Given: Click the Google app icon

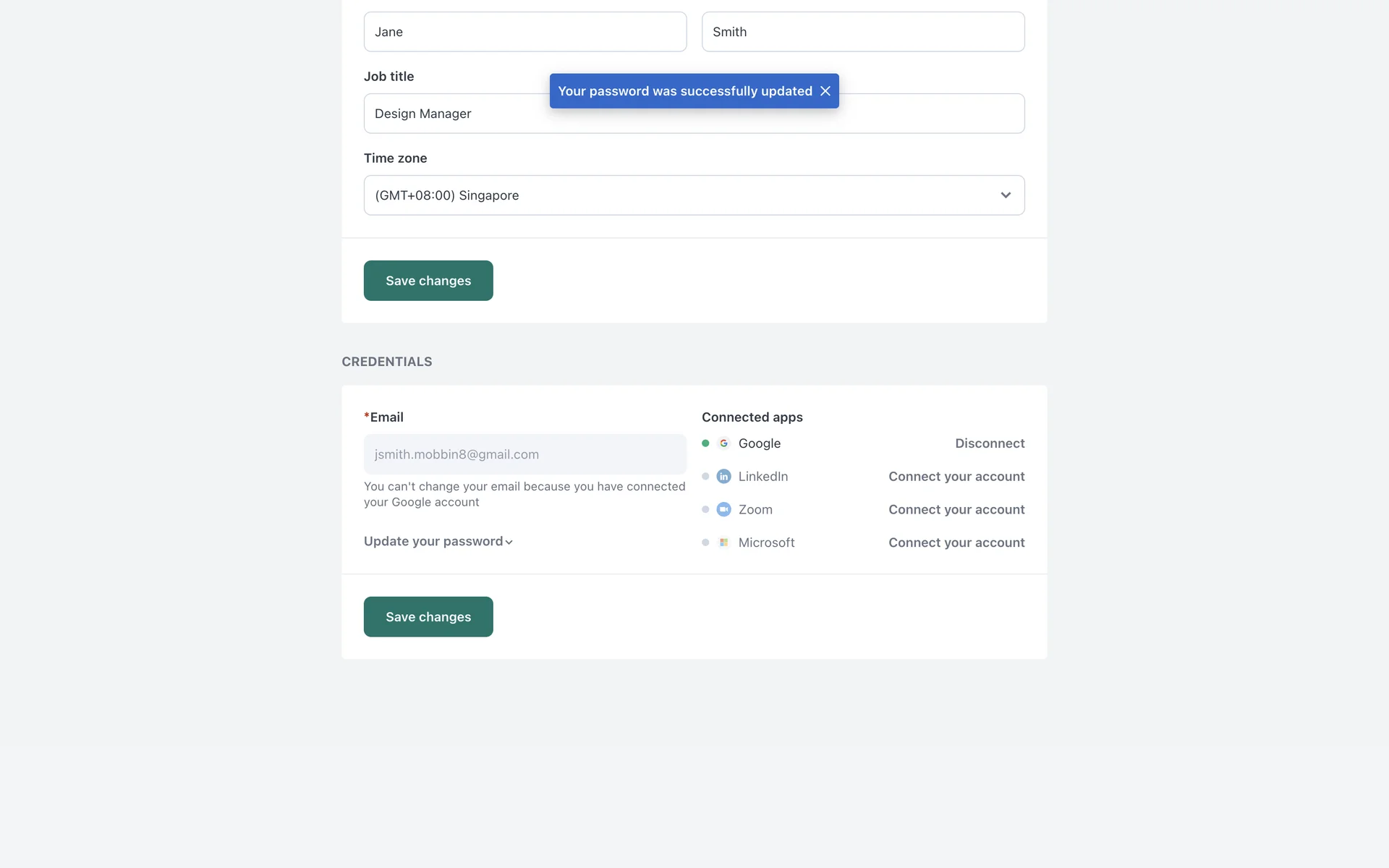Looking at the screenshot, I should (723, 443).
